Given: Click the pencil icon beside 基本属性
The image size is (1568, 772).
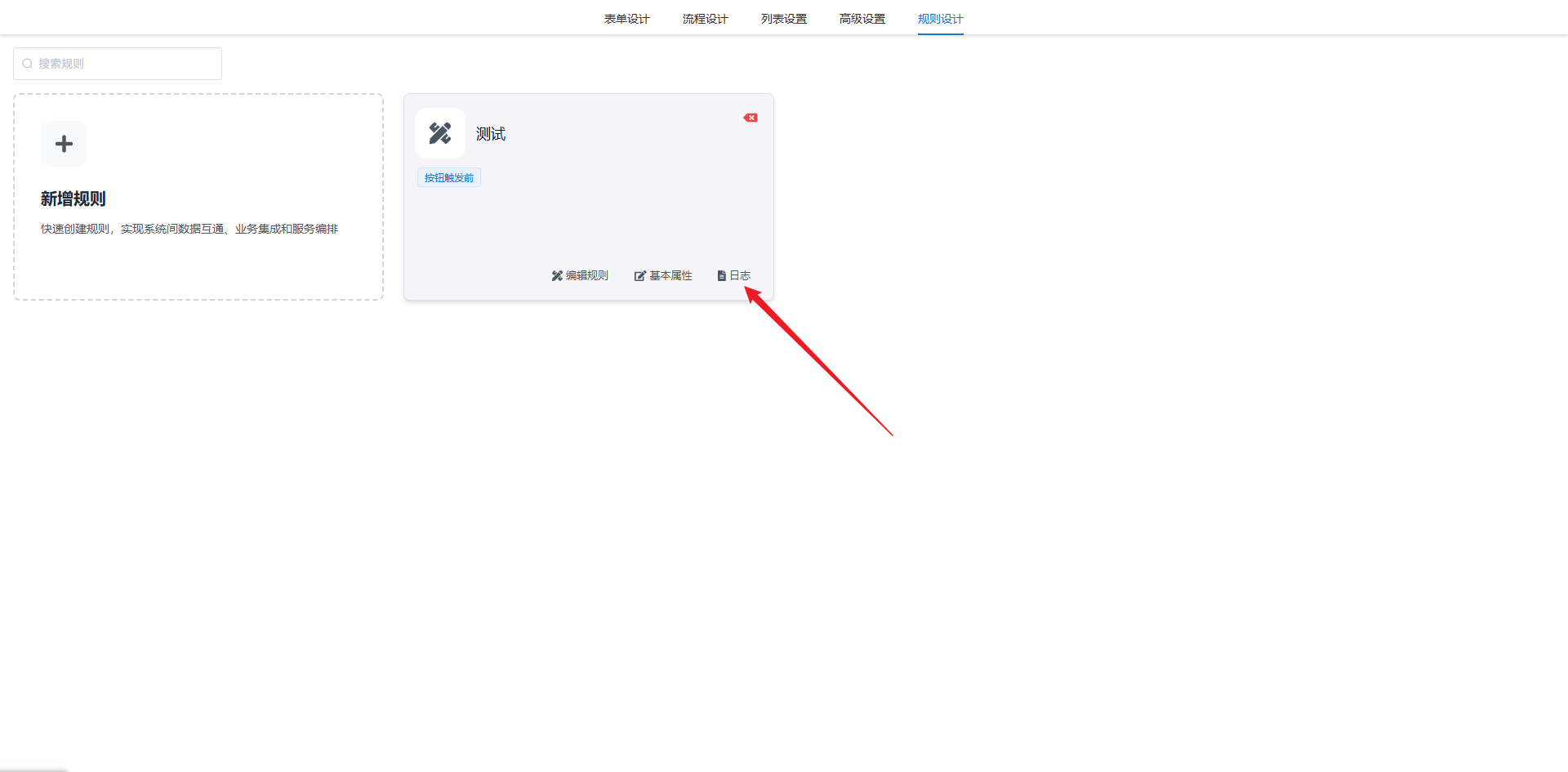Looking at the screenshot, I should pos(640,276).
